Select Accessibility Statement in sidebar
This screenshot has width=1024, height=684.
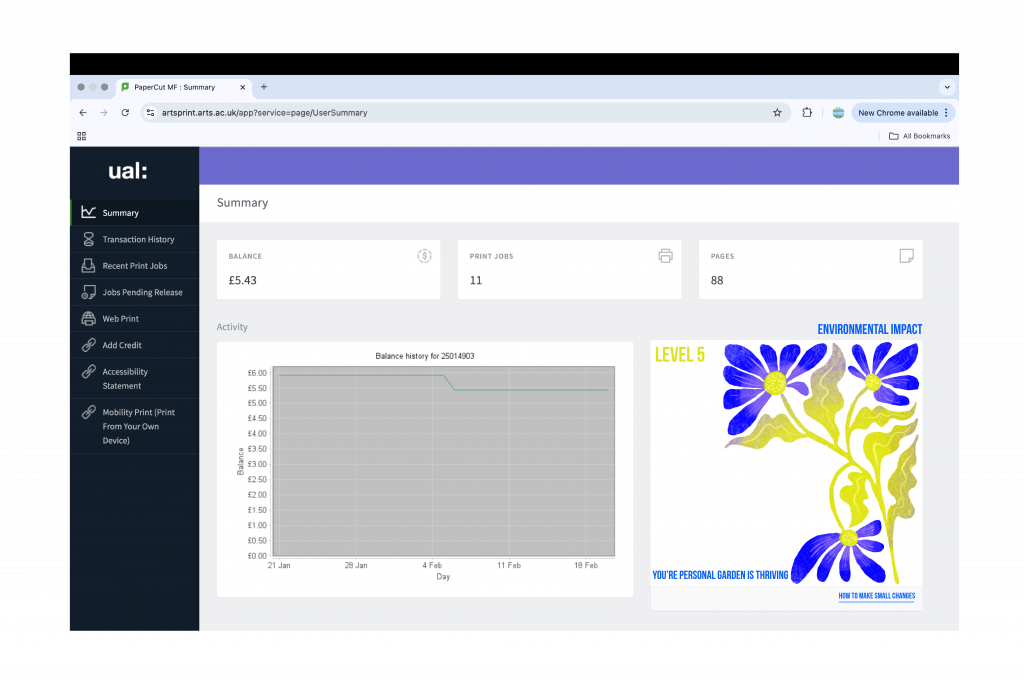(x=125, y=378)
